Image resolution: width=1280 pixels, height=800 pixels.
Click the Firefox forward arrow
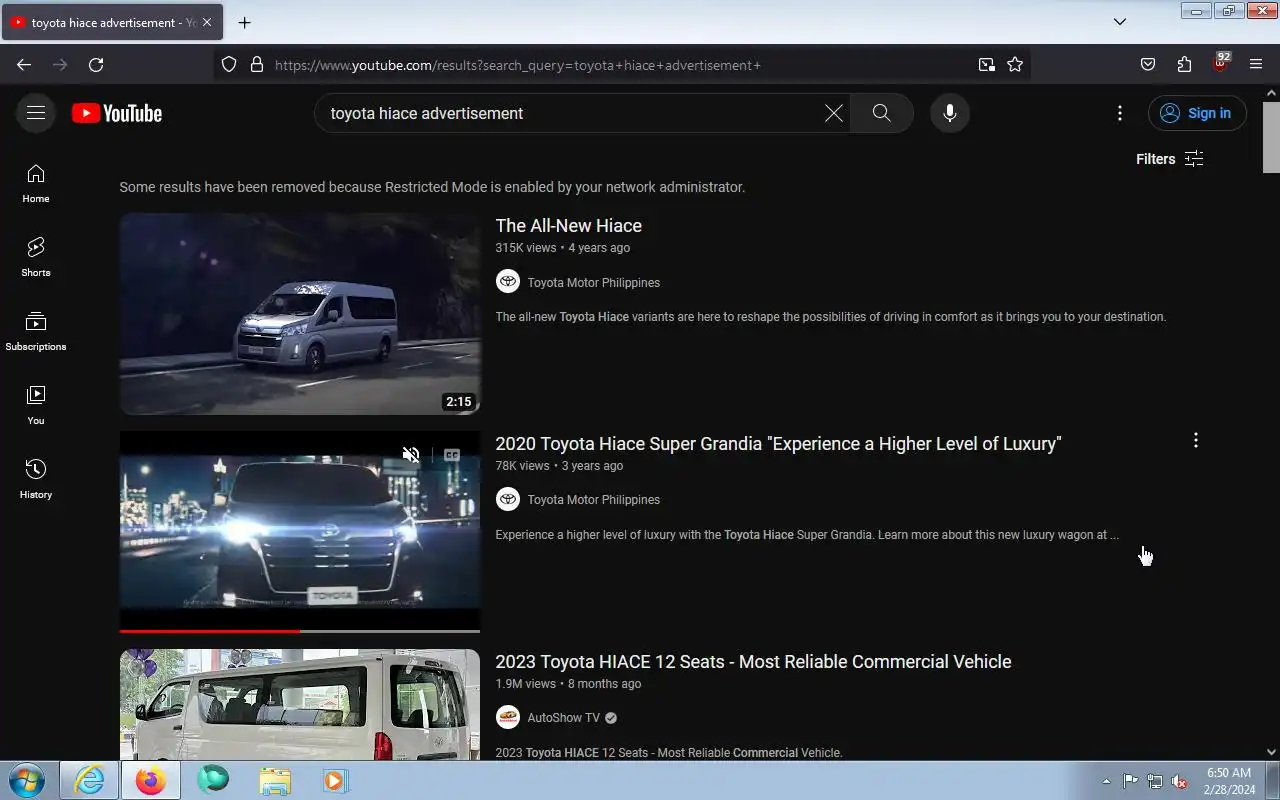click(60, 65)
